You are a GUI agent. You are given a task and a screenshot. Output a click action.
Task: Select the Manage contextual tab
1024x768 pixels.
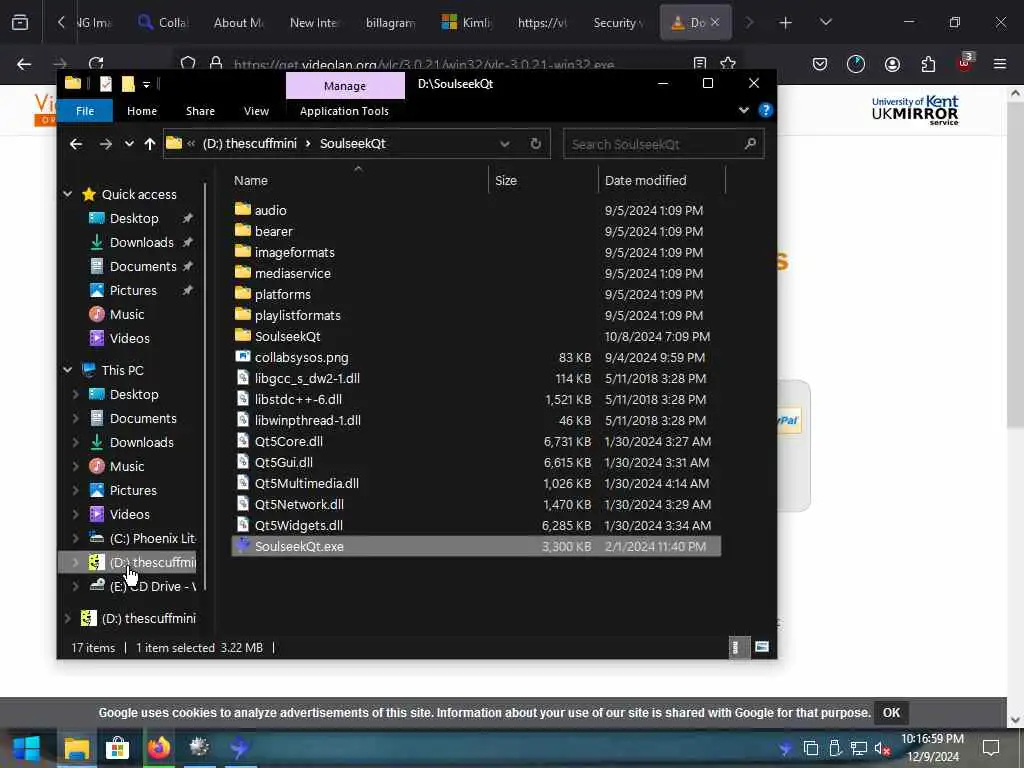click(345, 86)
